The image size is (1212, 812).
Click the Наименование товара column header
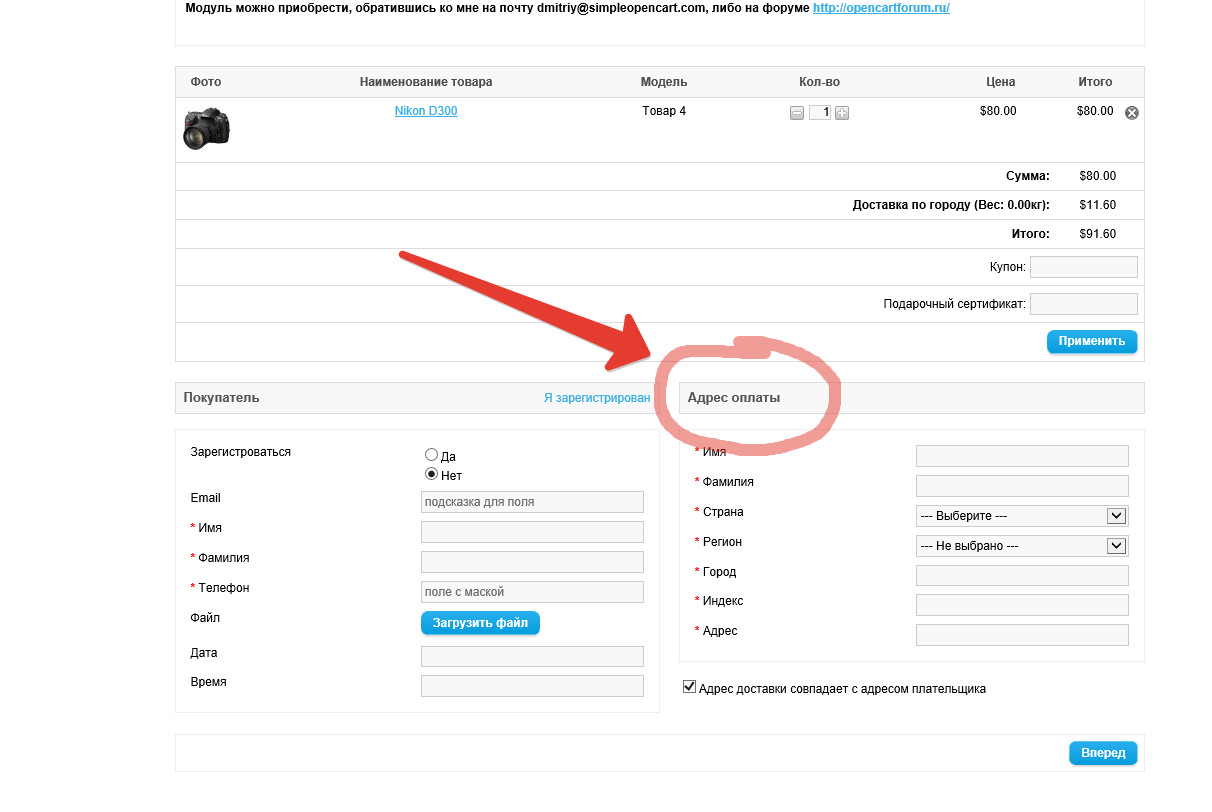[x=426, y=82]
